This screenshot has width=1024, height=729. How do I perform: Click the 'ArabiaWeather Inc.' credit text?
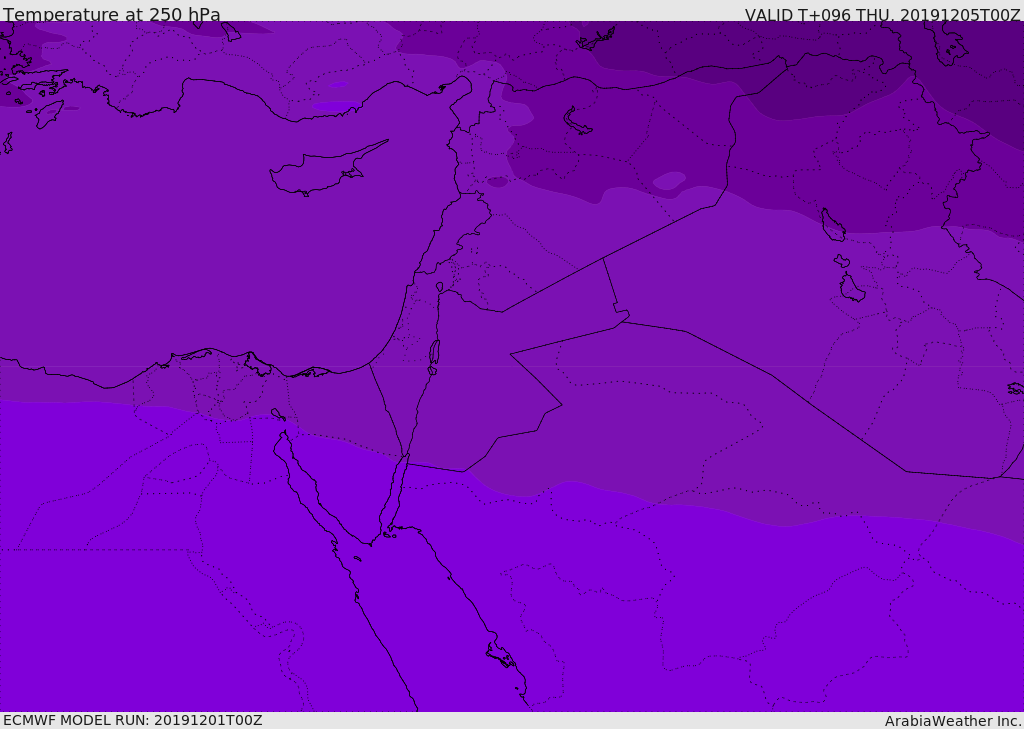[x=952, y=721]
